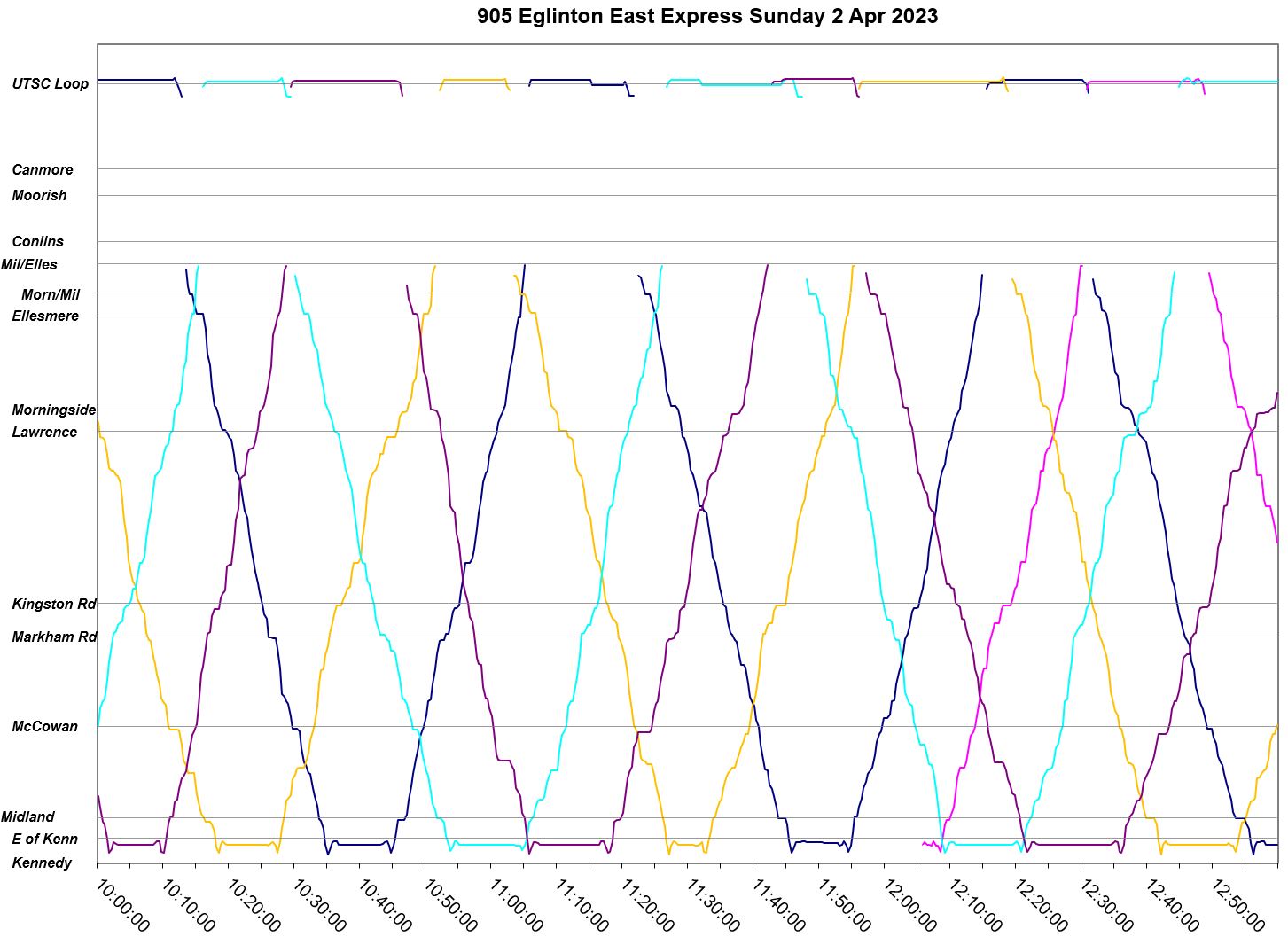Select the UTSC Loop axis label
Screen dimensions: 1288x945
click(51, 84)
